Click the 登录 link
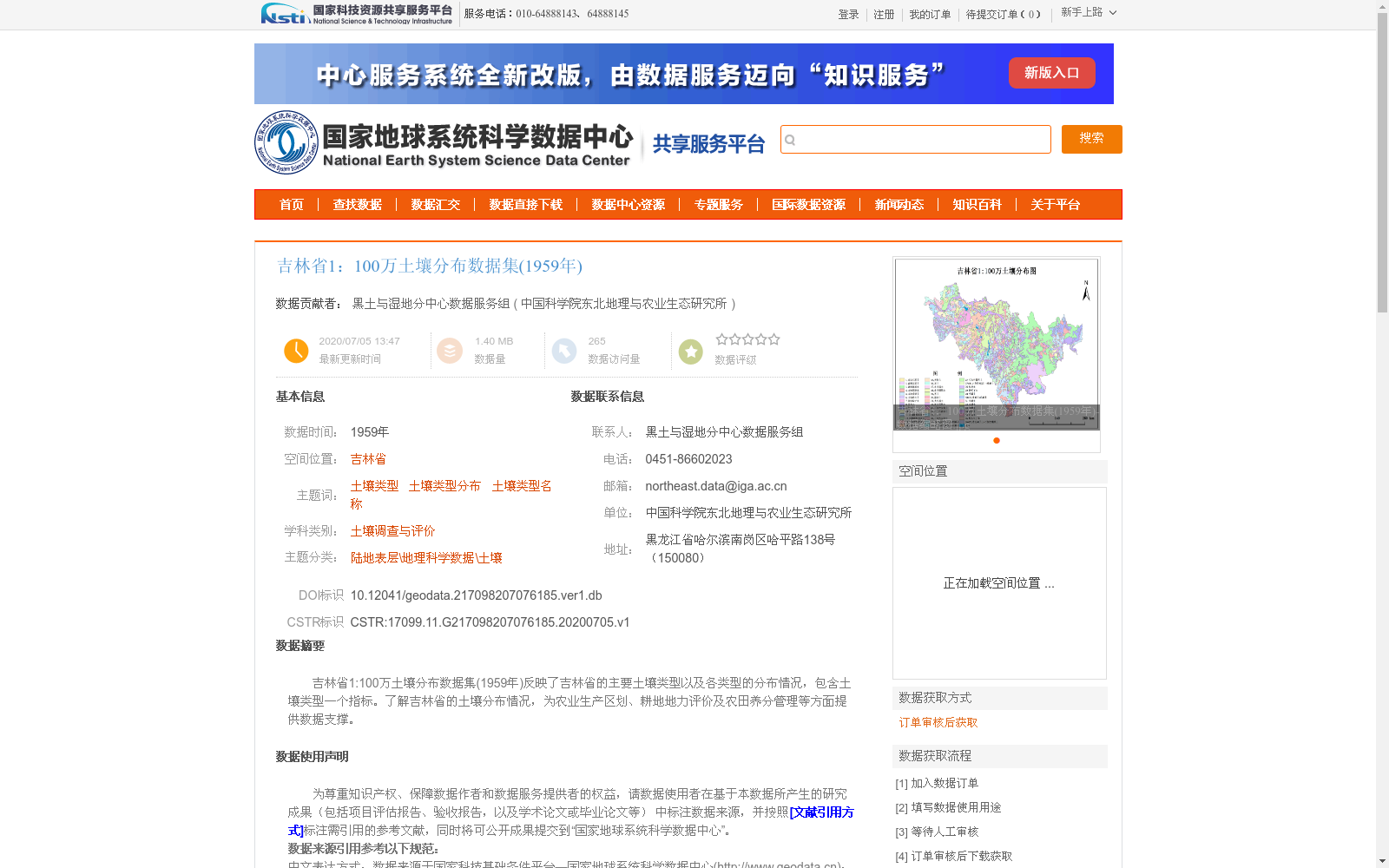The width and height of the screenshot is (1389, 868). [848, 15]
